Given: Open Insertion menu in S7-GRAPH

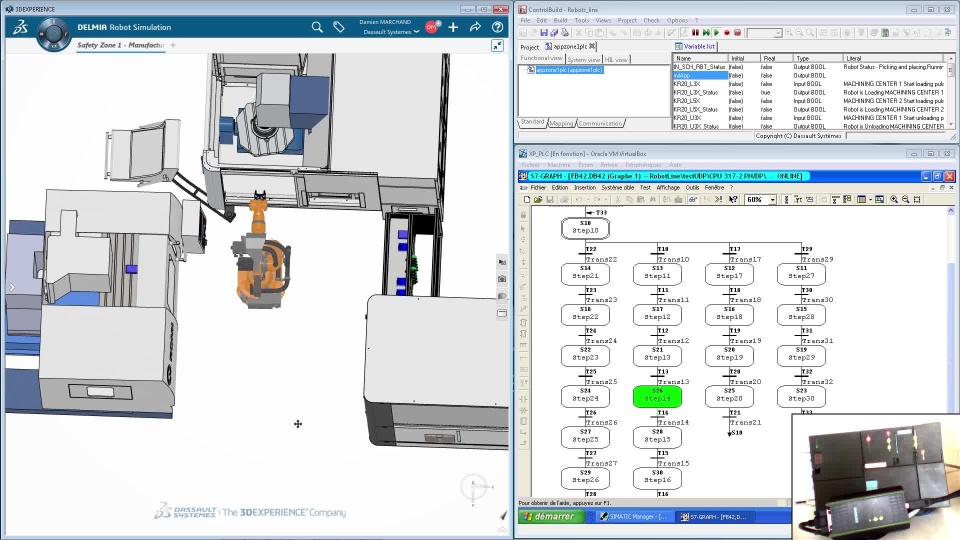Looking at the screenshot, I should point(585,188).
